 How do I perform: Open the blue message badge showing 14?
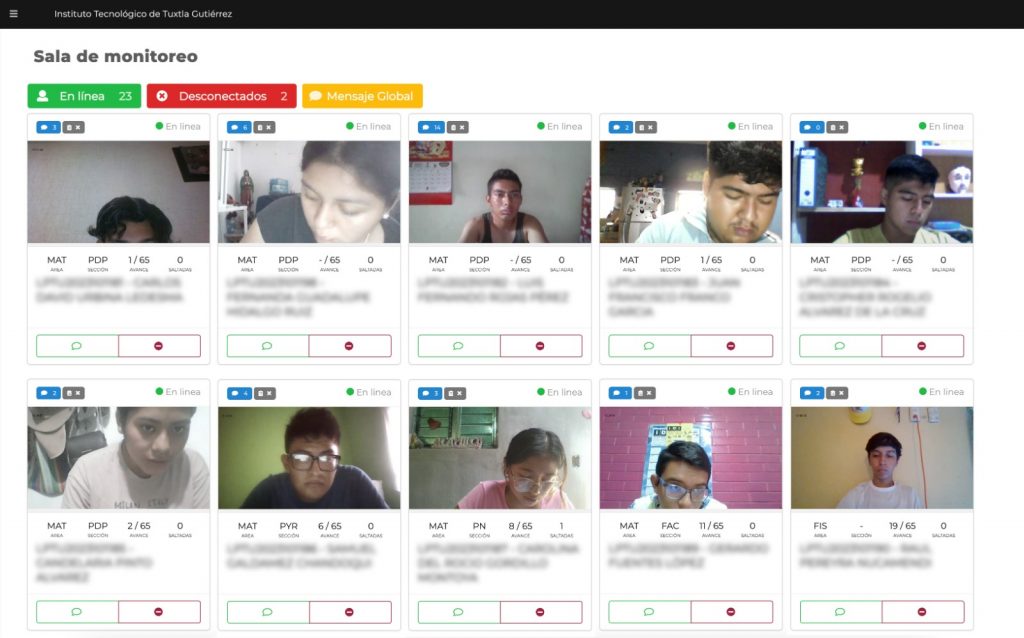[431, 127]
